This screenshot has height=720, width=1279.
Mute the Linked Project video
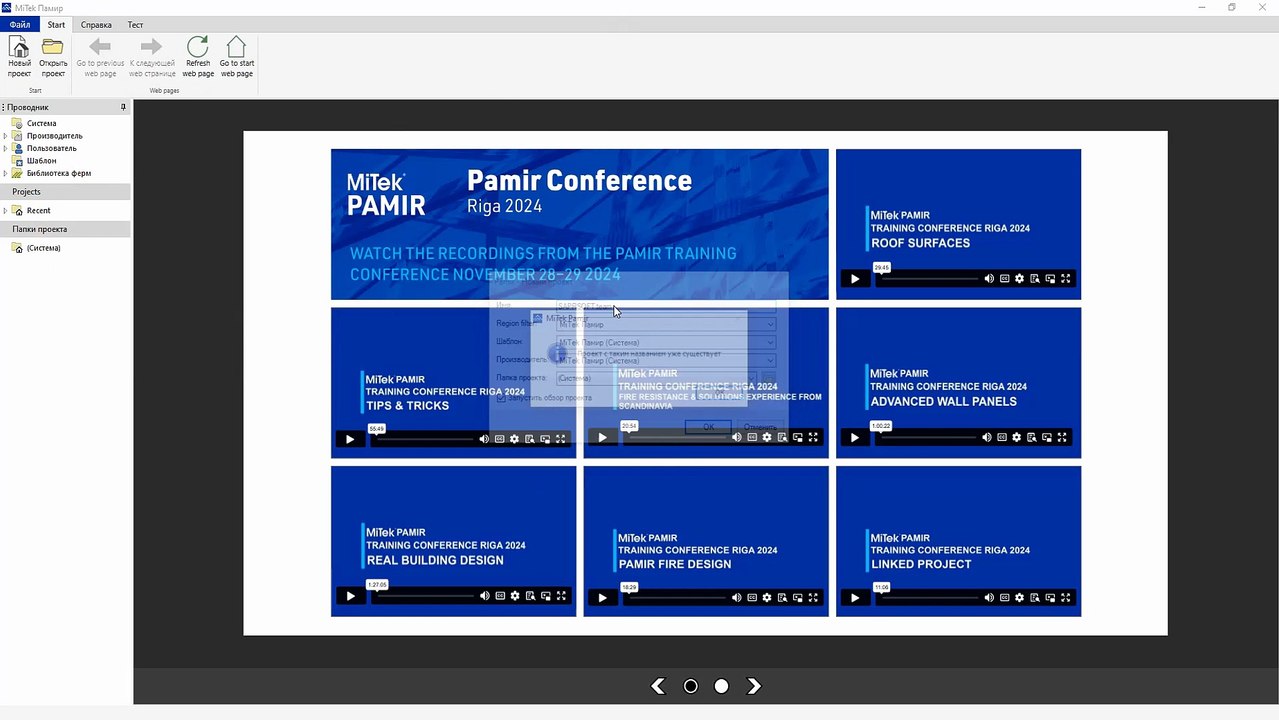(x=989, y=598)
